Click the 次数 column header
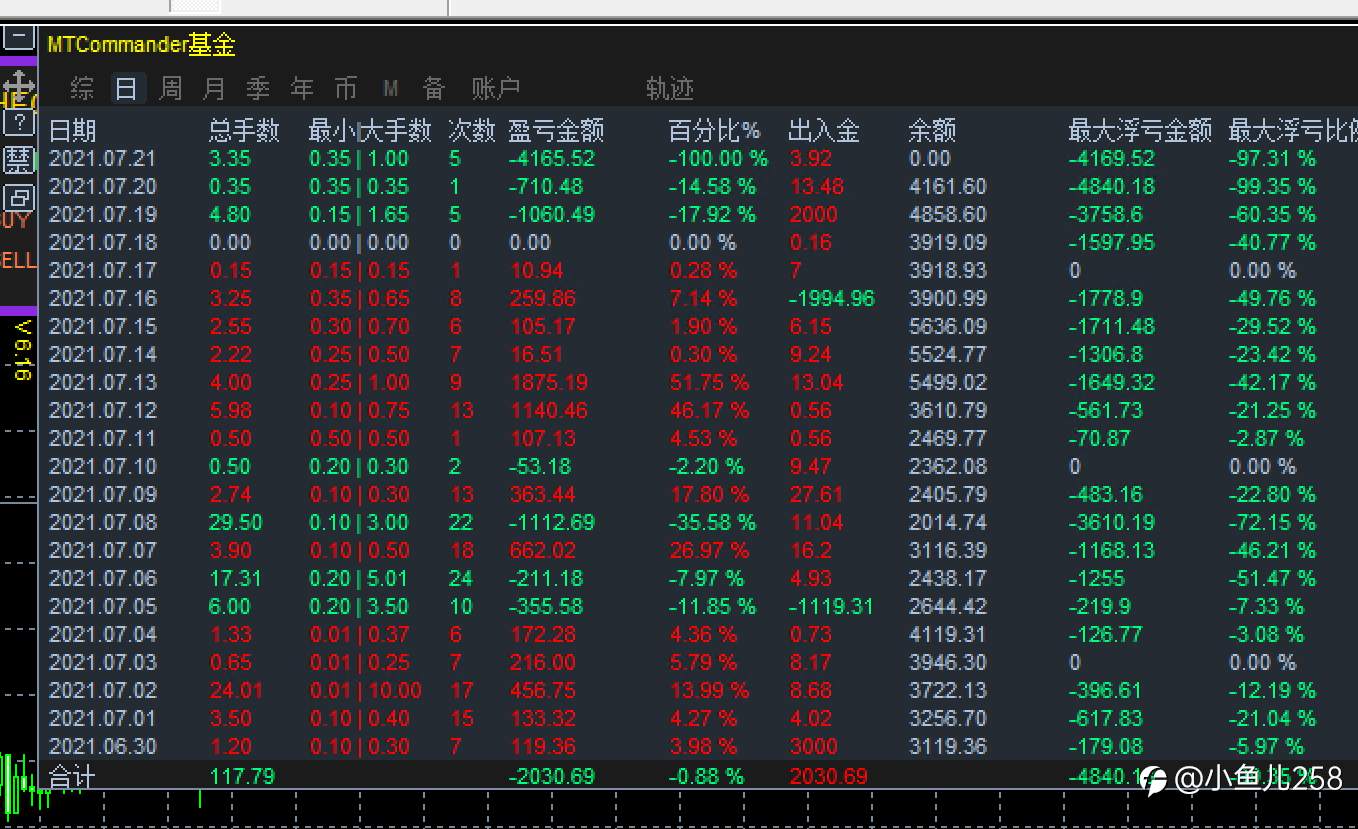Image resolution: width=1358 pixels, height=829 pixels. coord(472,131)
